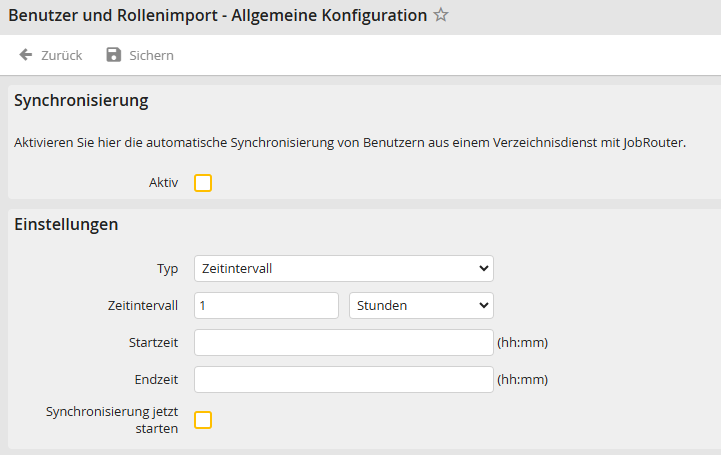The width and height of the screenshot is (721, 455).
Task: Click the back arrow icon
Action: pos(26,55)
